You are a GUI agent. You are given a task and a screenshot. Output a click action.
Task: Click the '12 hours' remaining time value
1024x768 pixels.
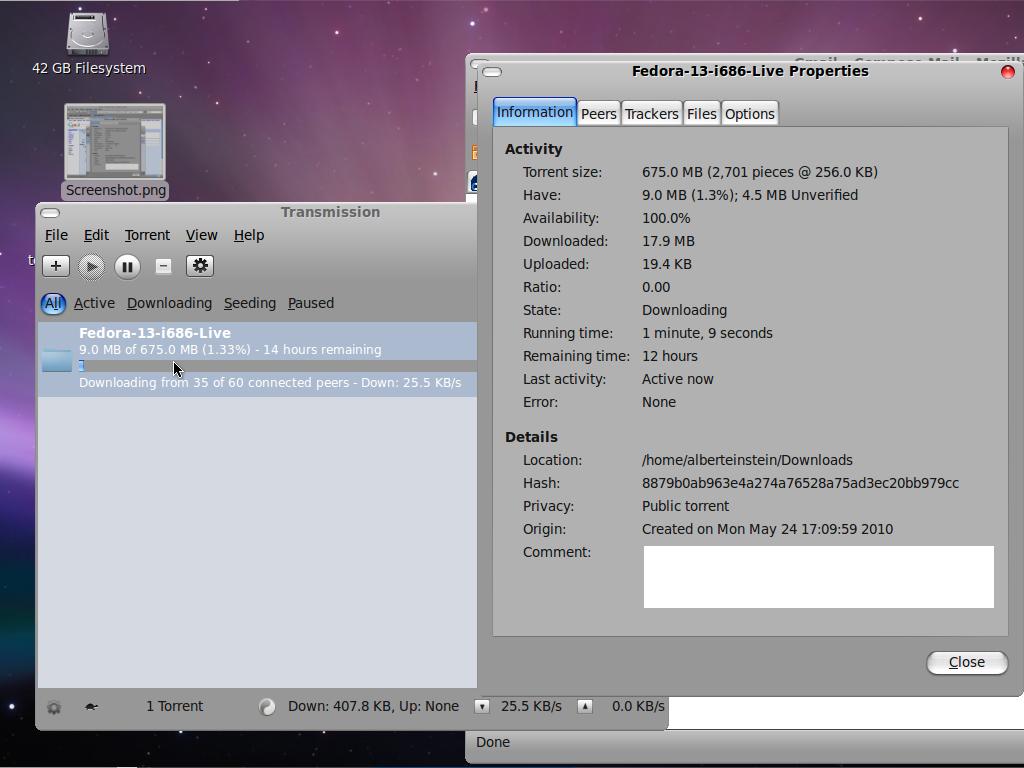(x=670, y=357)
